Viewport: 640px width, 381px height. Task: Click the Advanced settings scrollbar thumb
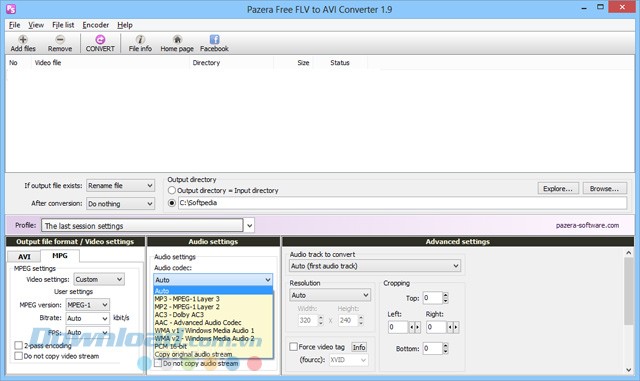tap(629, 292)
